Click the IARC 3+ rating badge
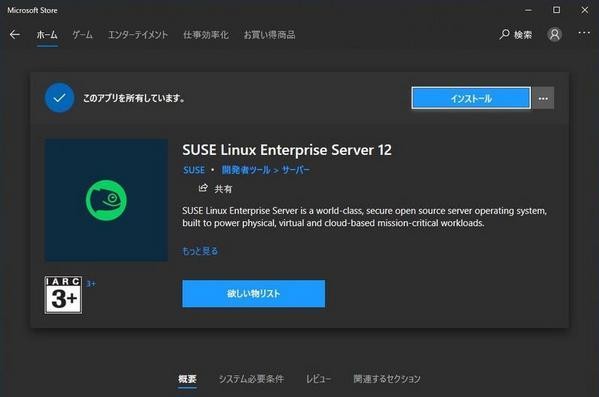This screenshot has width=599, height=397. click(x=63, y=295)
